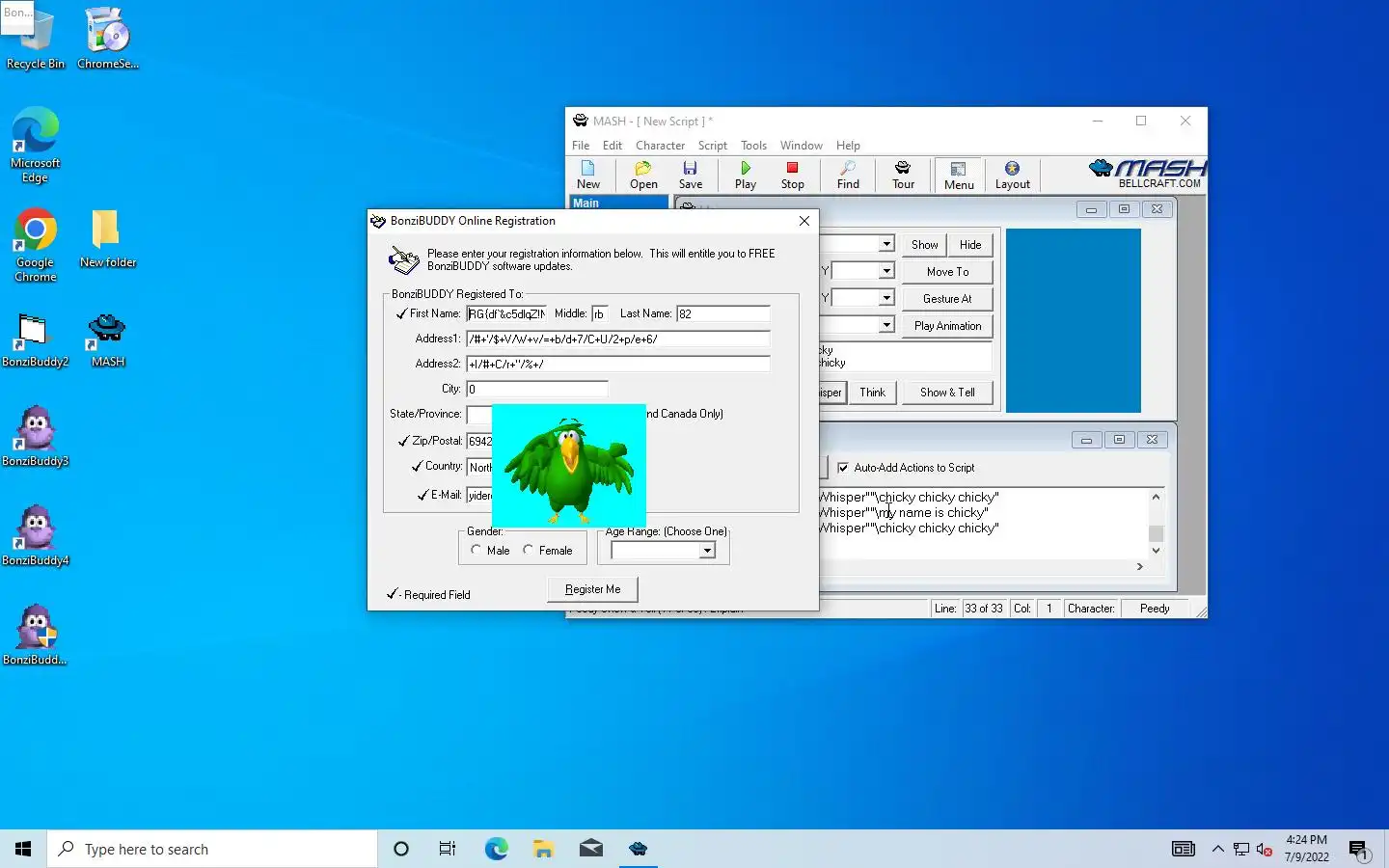The image size is (1389, 868).
Task: Click BonziBUDDY registration dialog title icon
Action: (378, 221)
